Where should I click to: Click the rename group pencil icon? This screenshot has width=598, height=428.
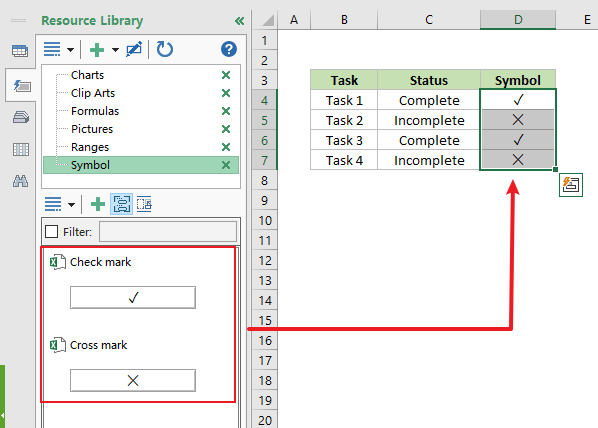click(134, 49)
